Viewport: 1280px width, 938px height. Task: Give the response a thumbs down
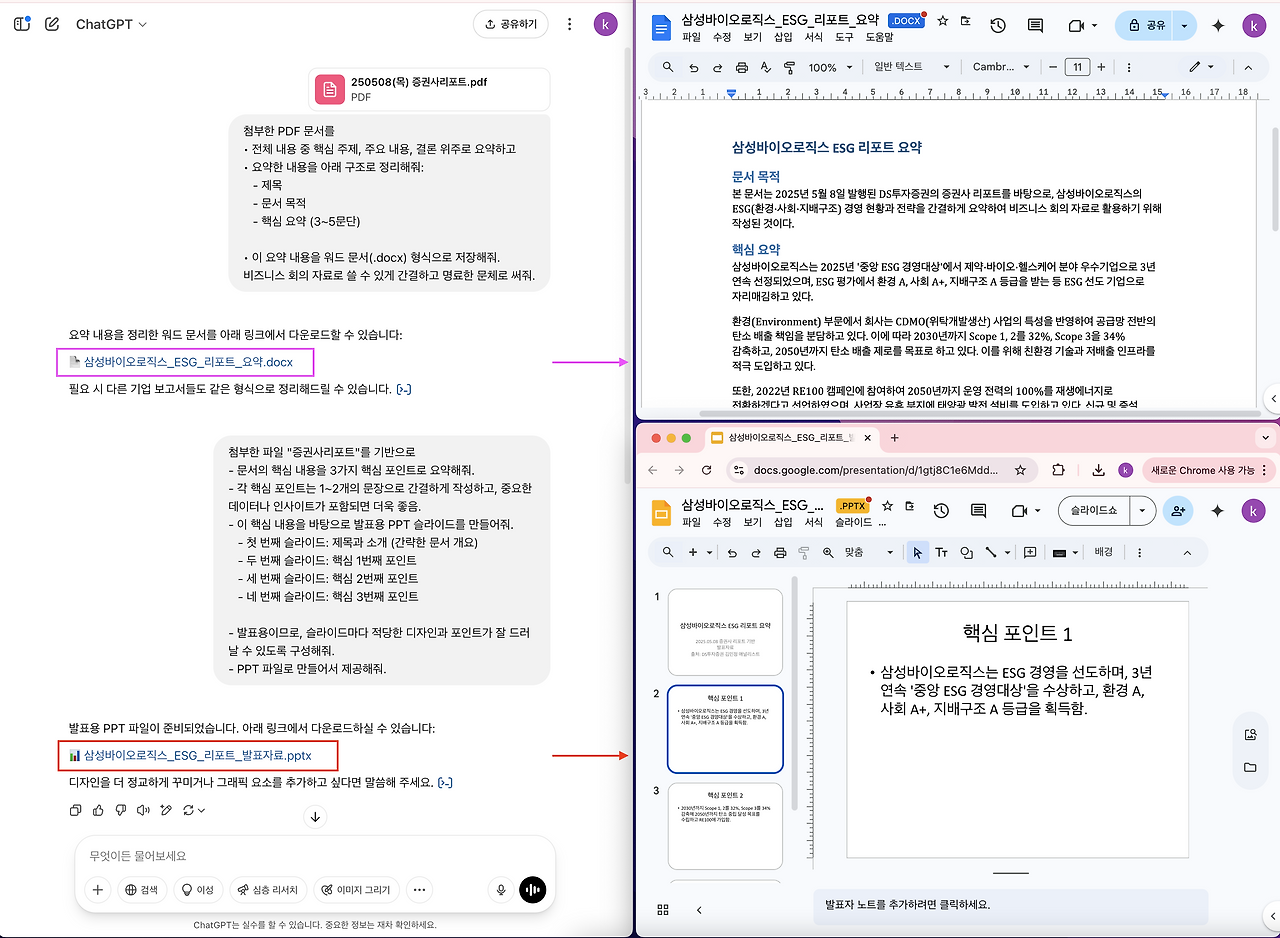pyautogui.click(x=120, y=810)
